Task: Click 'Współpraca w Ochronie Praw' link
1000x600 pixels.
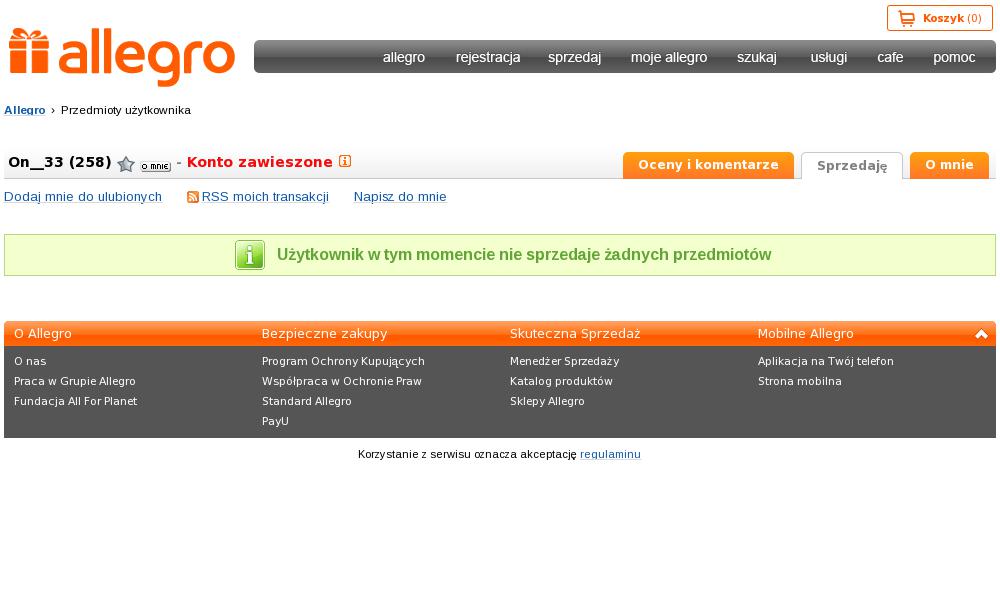Action: [x=342, y=381]
